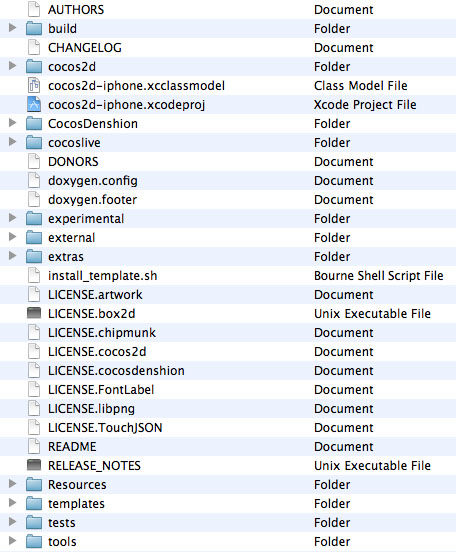Click the README document icon
This screenshot has height=552, width=456.
point(34,446)
